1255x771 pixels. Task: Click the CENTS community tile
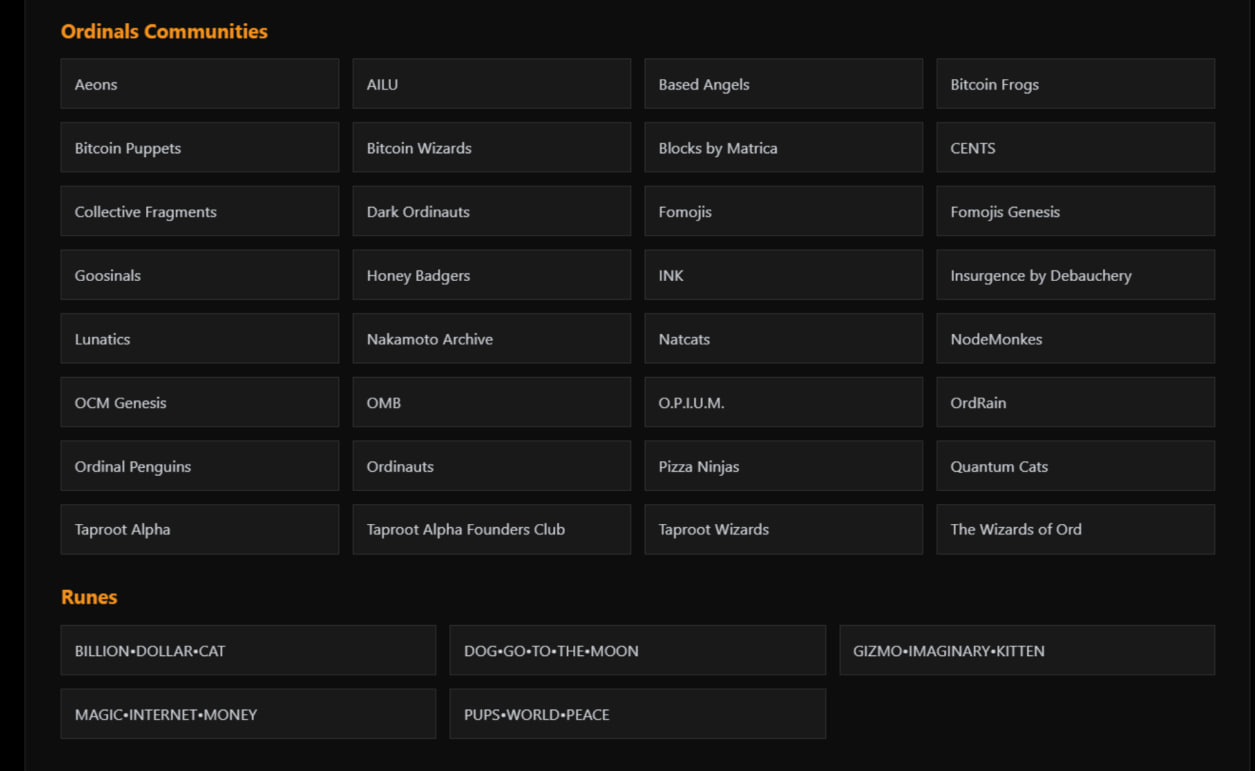[1076, 148]
